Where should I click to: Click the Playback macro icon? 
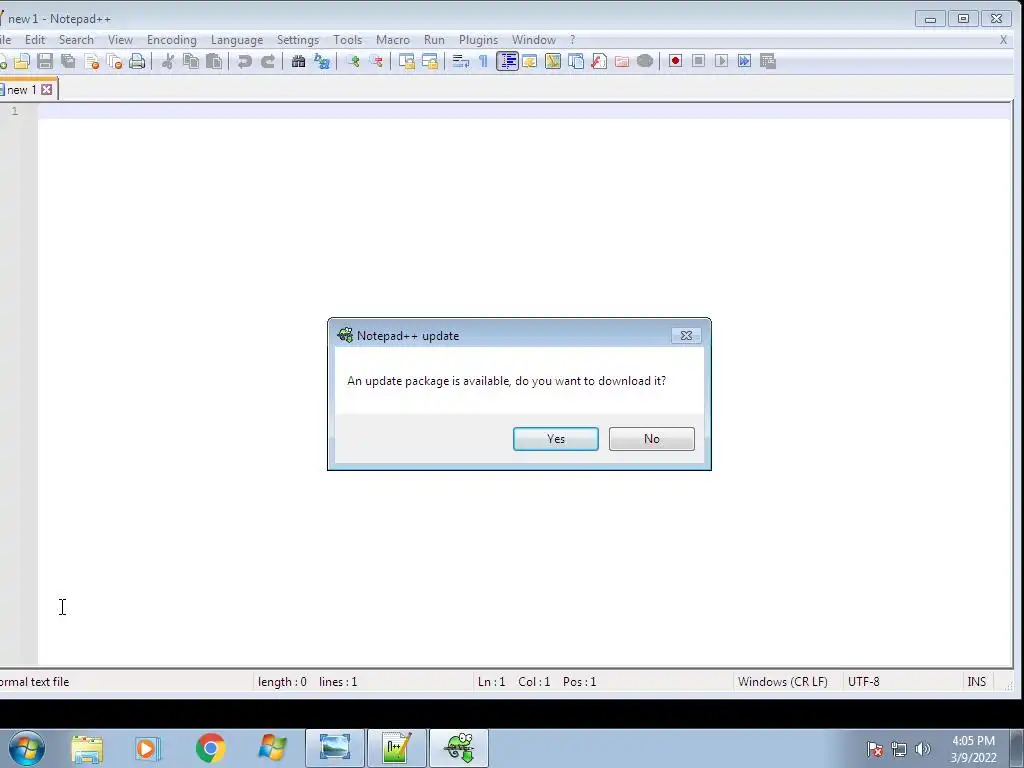click(721, 61)
